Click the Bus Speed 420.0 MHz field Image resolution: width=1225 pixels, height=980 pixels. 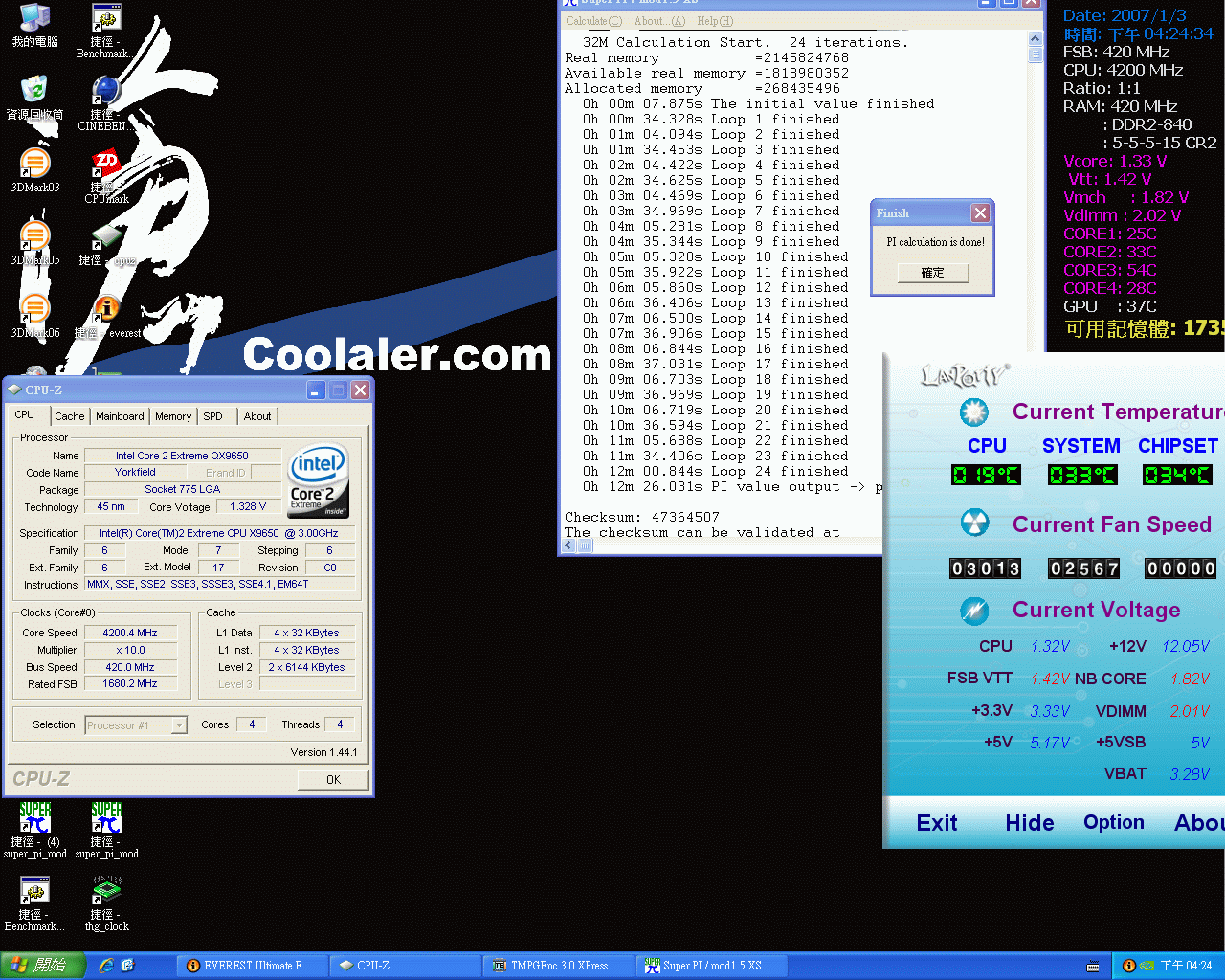pos(130,667)
